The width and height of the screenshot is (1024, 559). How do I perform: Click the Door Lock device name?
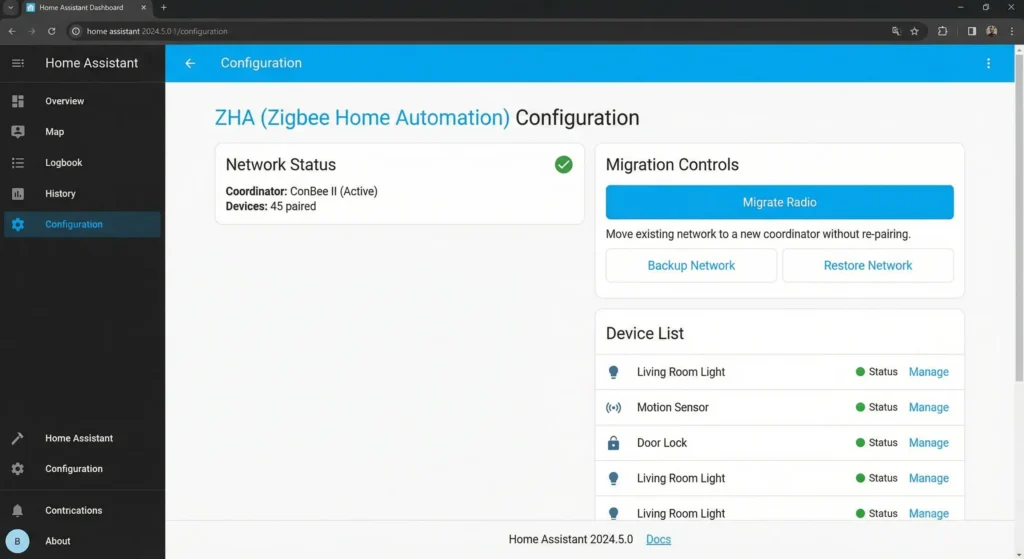(662, 443)
